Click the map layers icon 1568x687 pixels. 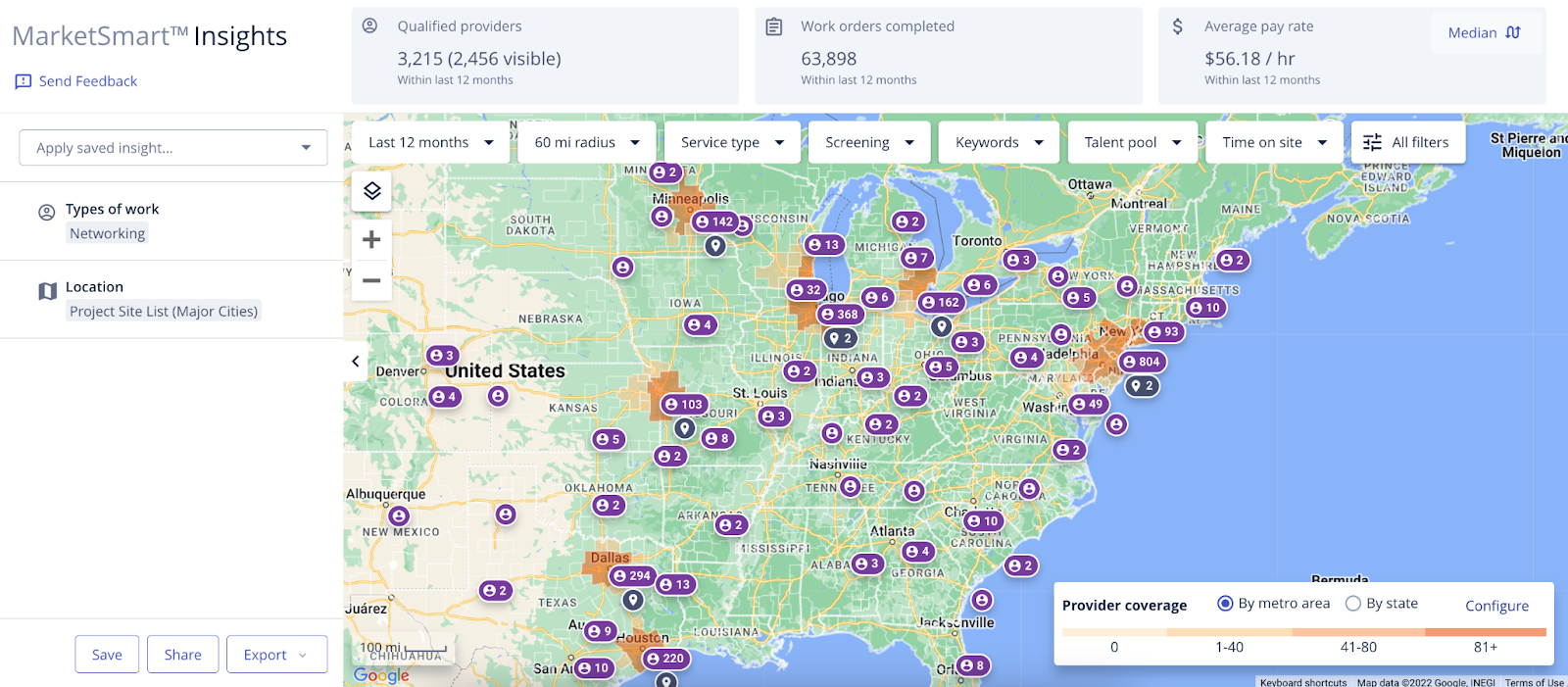click(x=371, y=190)
